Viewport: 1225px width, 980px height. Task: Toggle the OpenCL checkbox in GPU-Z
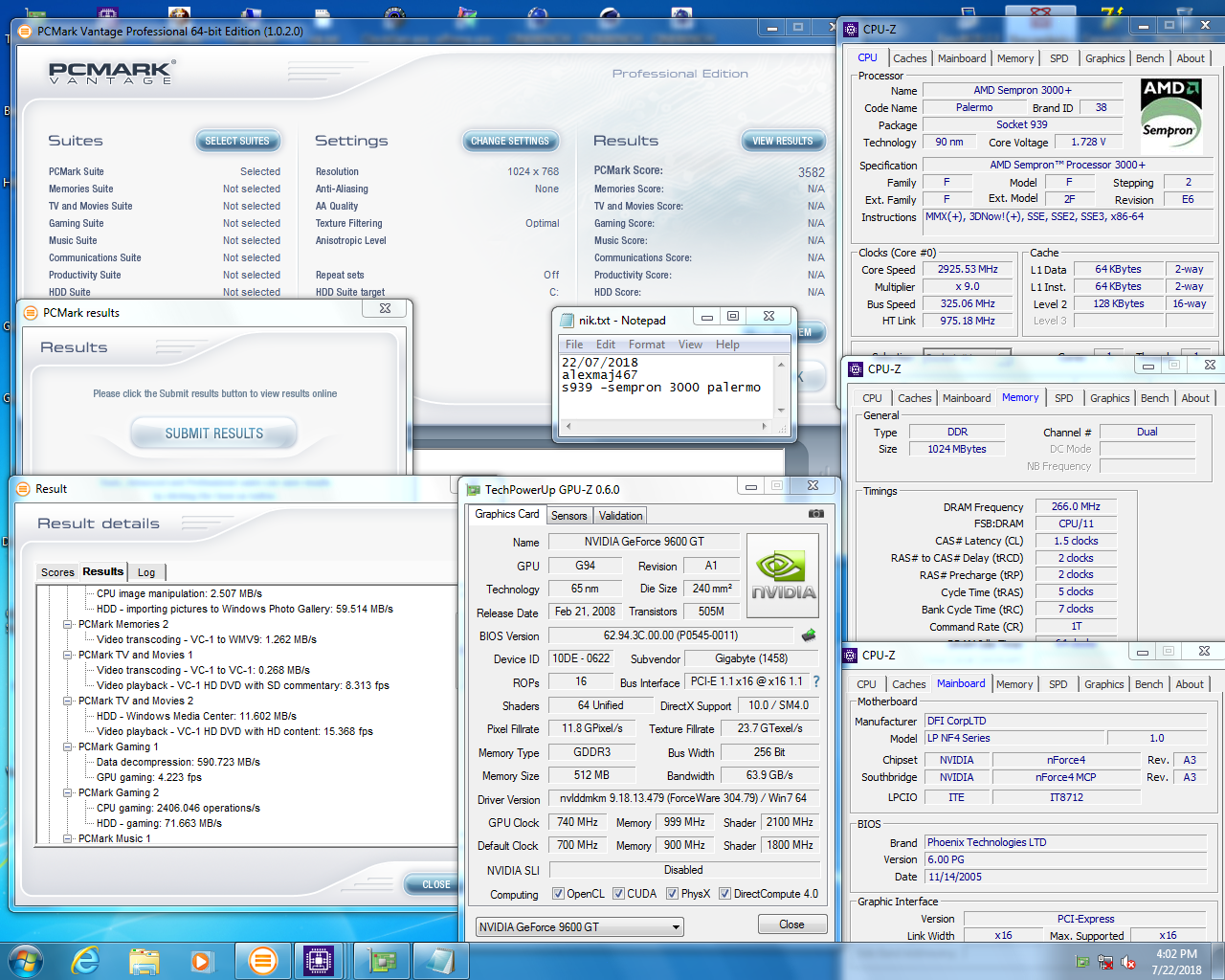tap(558, 894)
